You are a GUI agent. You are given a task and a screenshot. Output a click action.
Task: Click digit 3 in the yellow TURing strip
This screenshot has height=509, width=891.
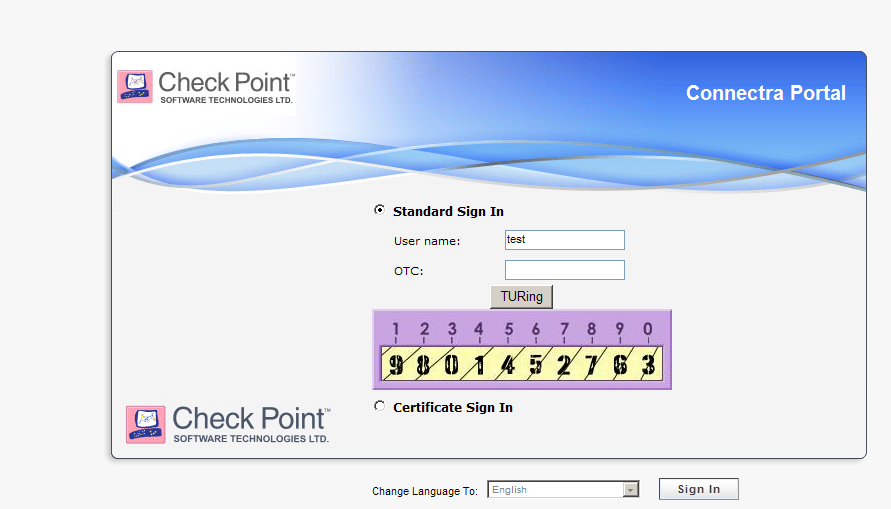click(x=648, y=365)
